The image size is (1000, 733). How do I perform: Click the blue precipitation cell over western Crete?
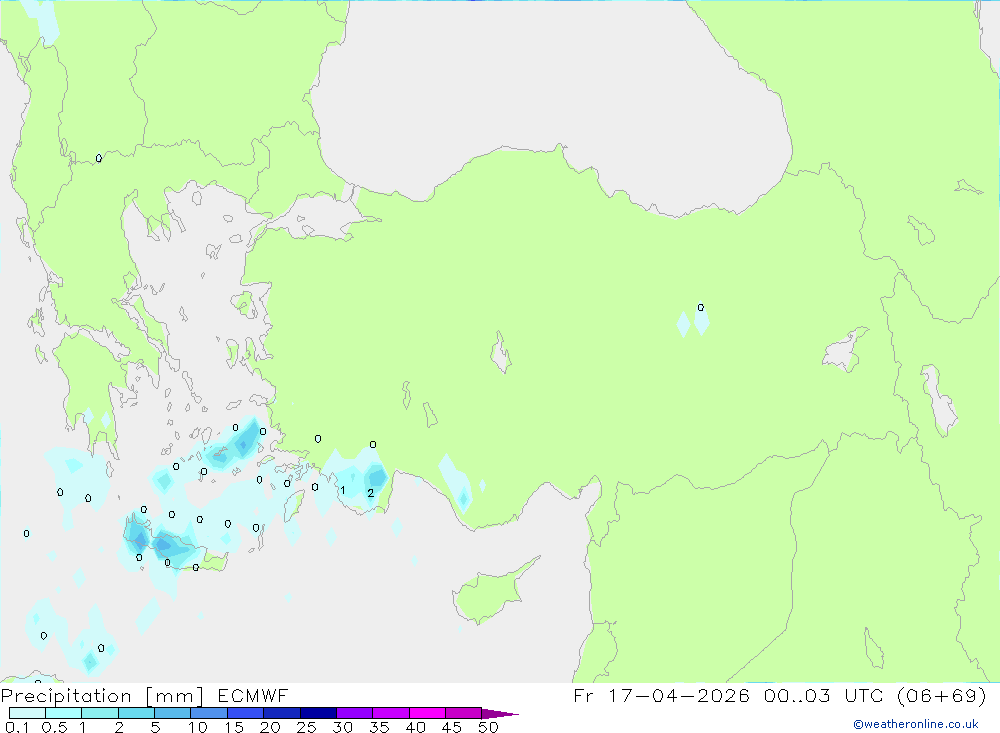tap(139, 538)
